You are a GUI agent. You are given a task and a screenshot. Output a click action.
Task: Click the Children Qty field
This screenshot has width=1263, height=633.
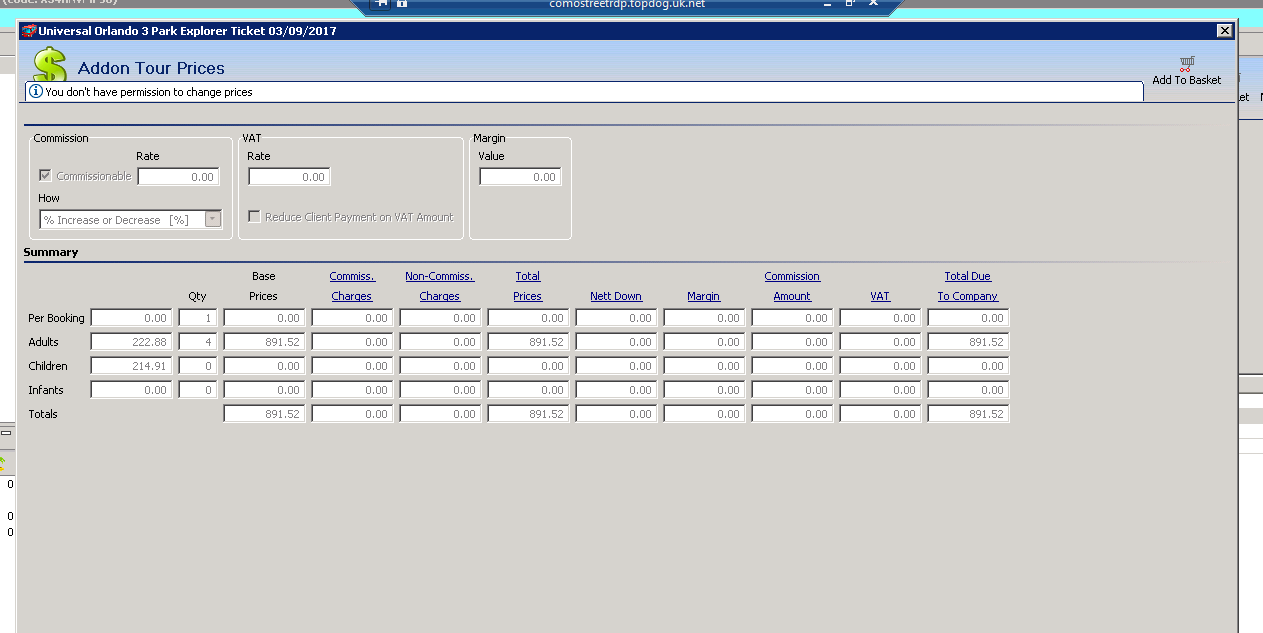[197, 366]
